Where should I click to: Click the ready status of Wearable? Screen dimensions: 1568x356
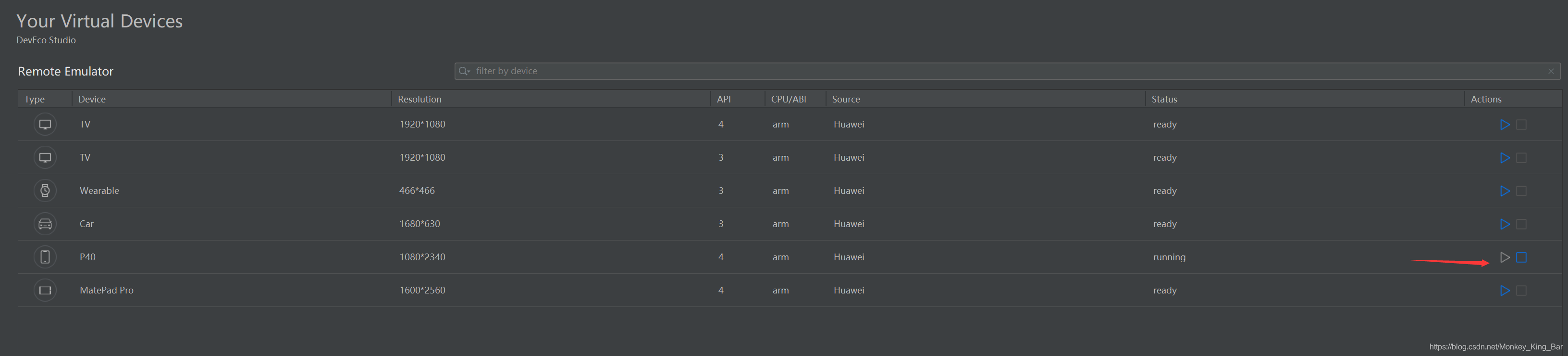click(1165, 191)
